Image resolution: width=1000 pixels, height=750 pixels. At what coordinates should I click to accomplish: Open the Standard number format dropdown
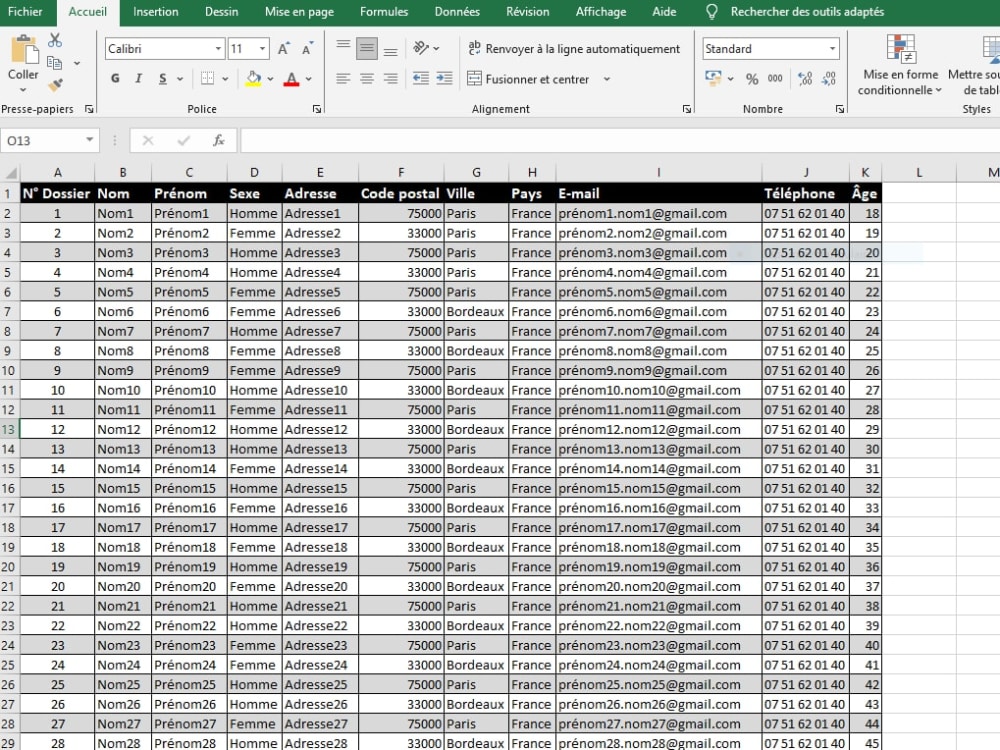832,48
